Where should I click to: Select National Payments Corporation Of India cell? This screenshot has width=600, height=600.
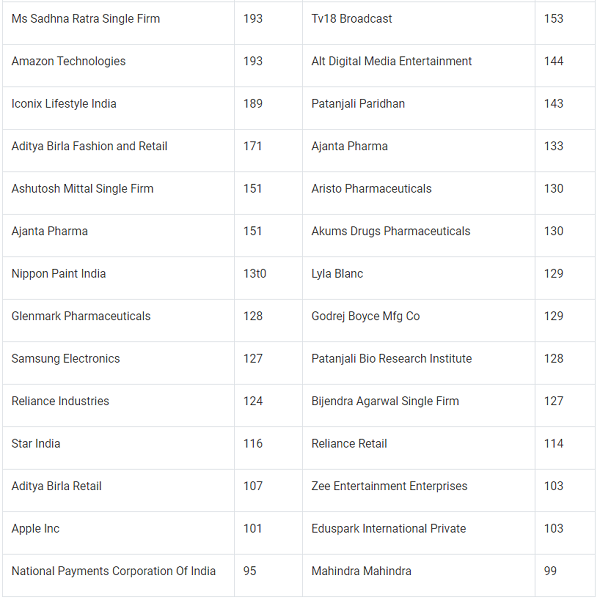pos(113,571)
